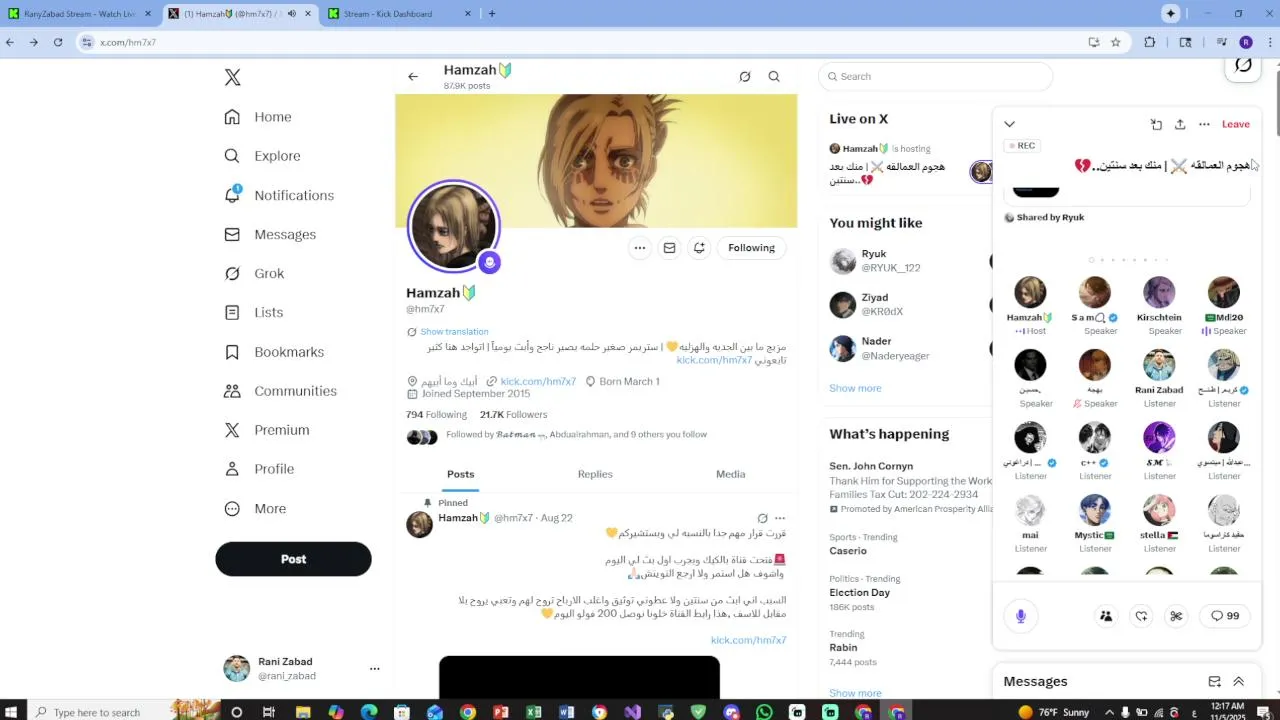Expand 'Show more' under What's happening
The height and width of the screenshot is (720, 1280).
[855, 693]
